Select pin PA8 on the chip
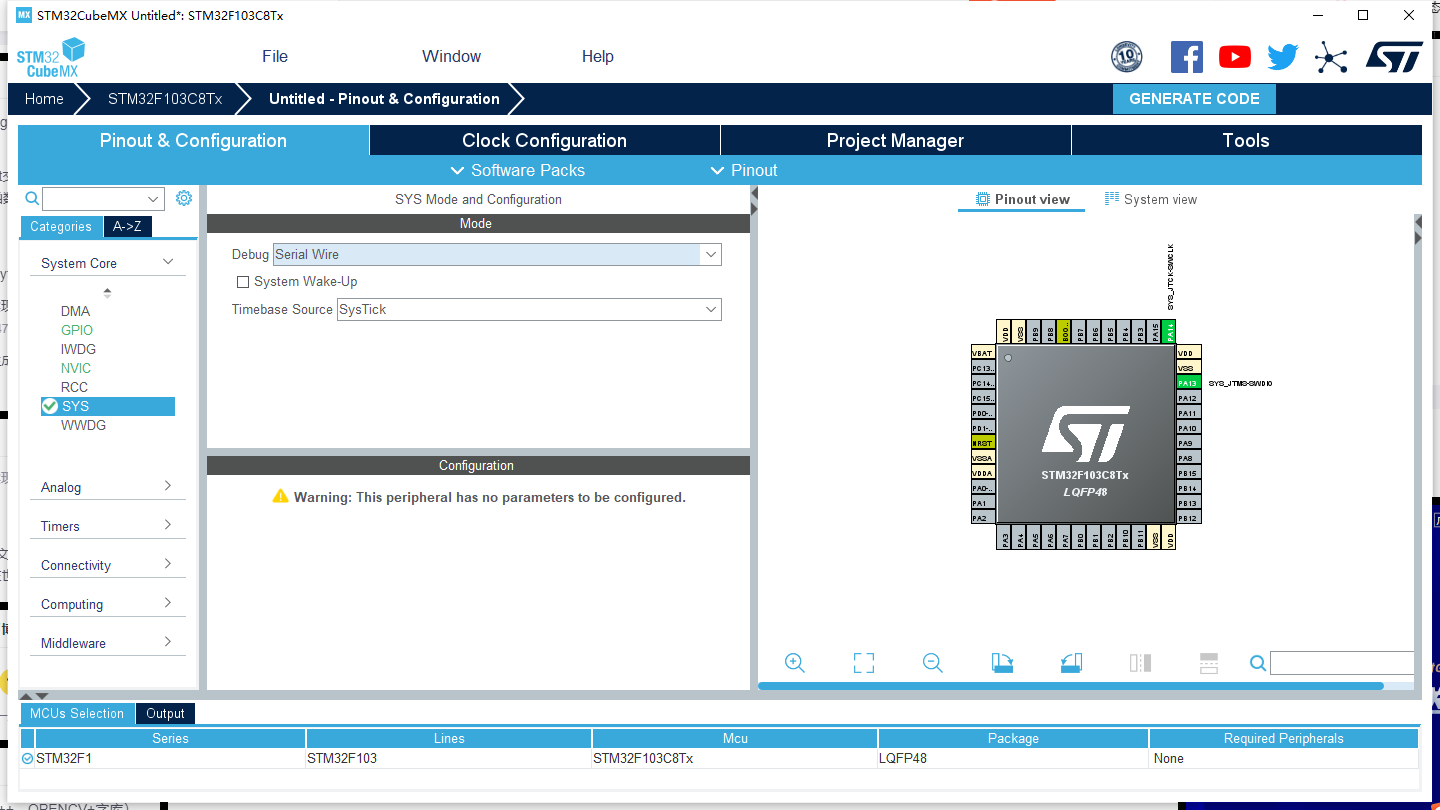The width and height of the screenshot is (1440, 810). point(1188,458)
